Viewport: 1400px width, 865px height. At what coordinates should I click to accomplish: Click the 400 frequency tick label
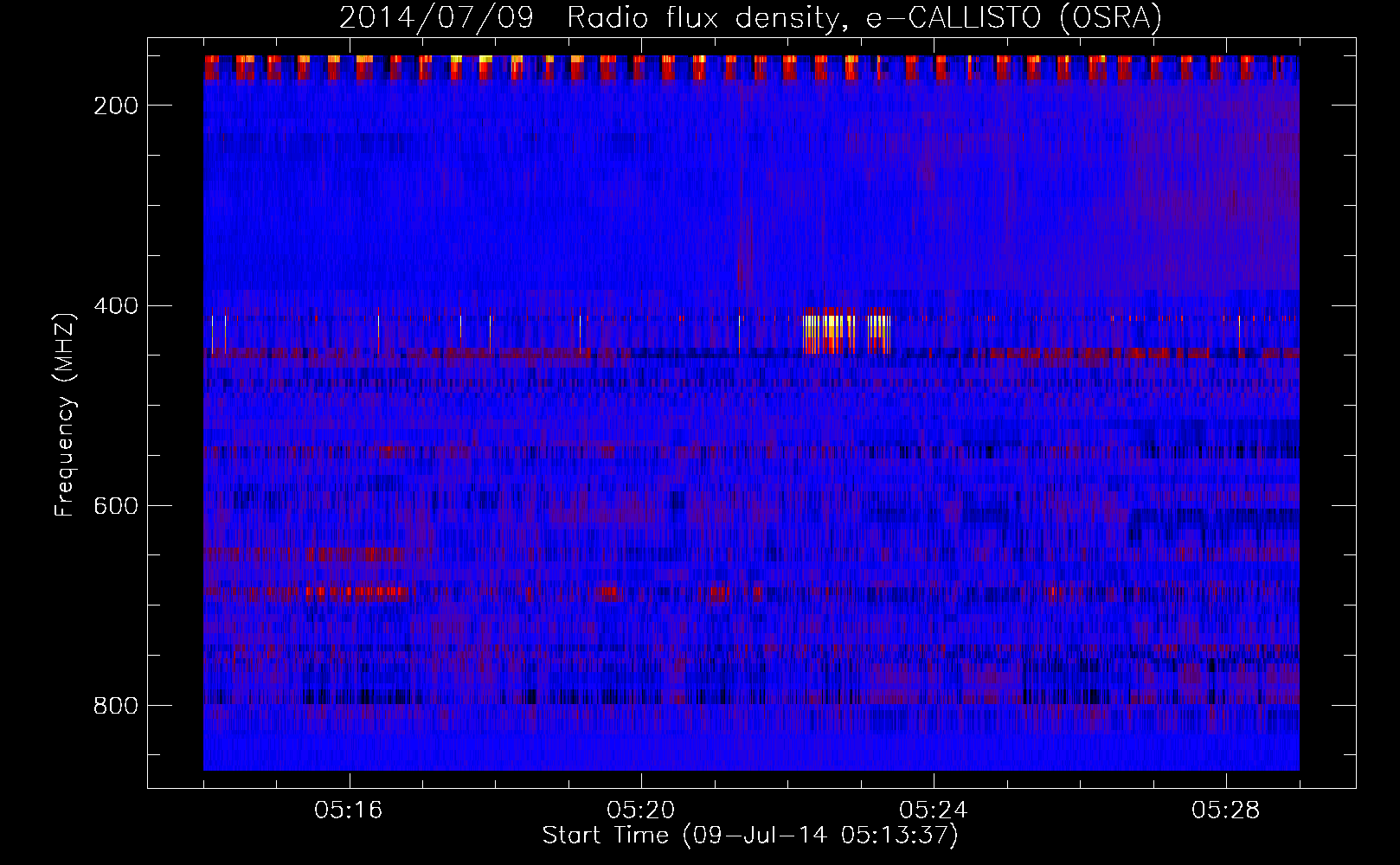116,306
